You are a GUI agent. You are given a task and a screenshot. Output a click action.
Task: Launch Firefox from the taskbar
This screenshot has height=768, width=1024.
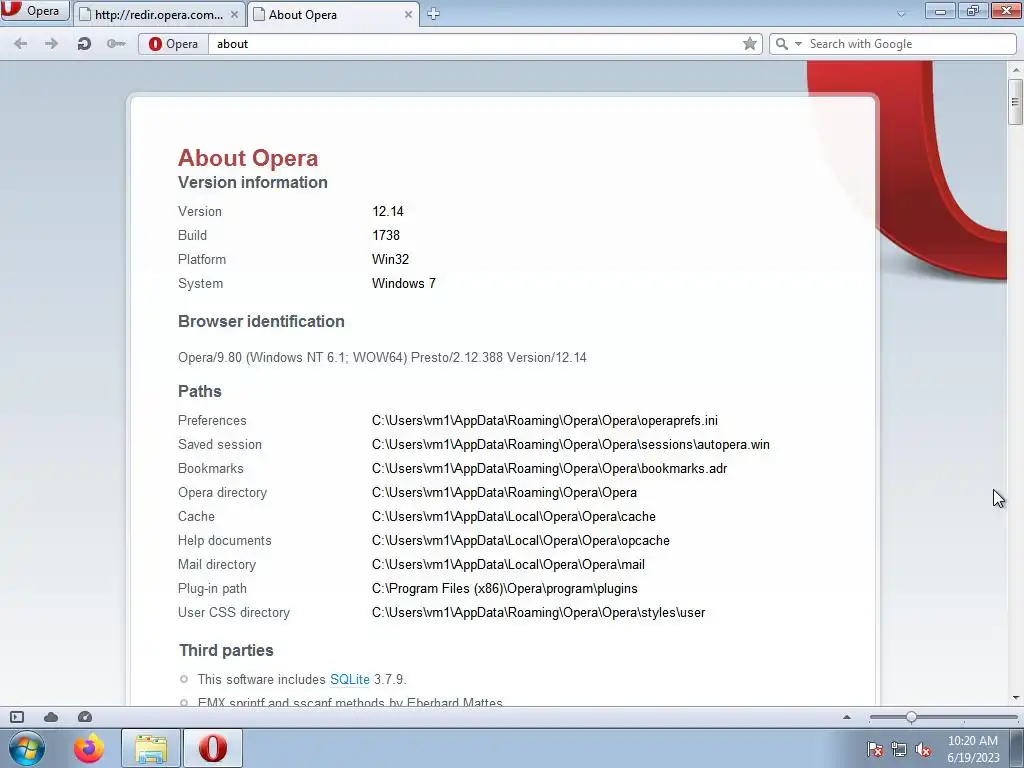coord(88,748)
